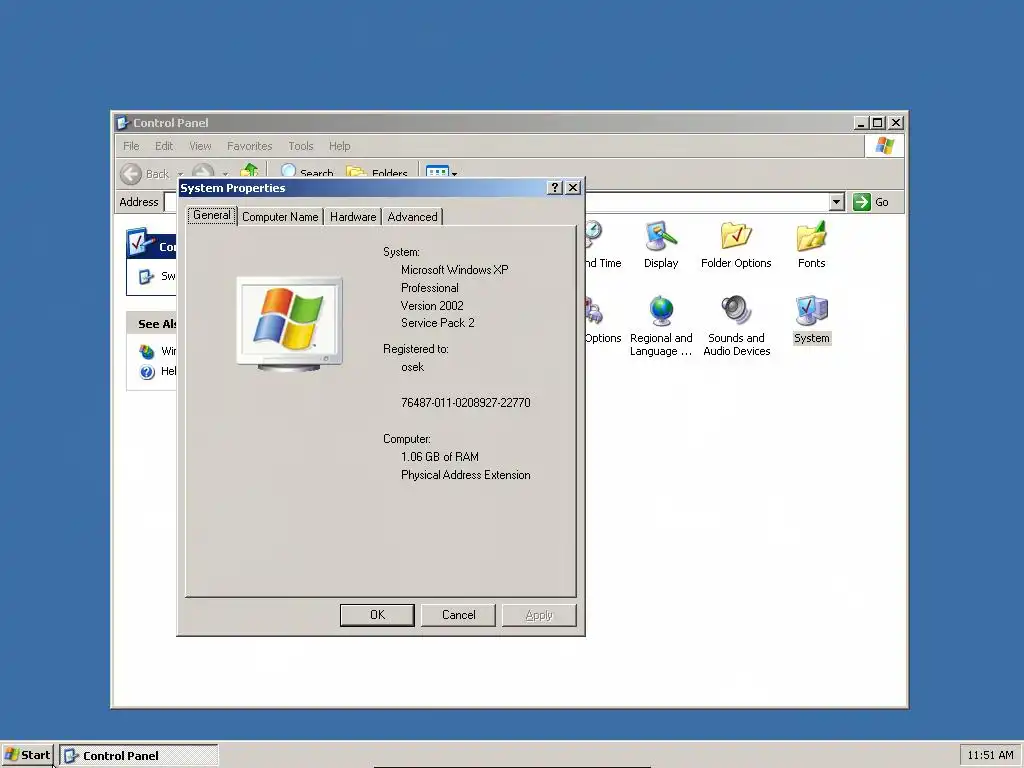Click the Control Panel title bar icon
Image resolution: width=1024 pixels, height=768 pixels.
[x=122, y=123]
